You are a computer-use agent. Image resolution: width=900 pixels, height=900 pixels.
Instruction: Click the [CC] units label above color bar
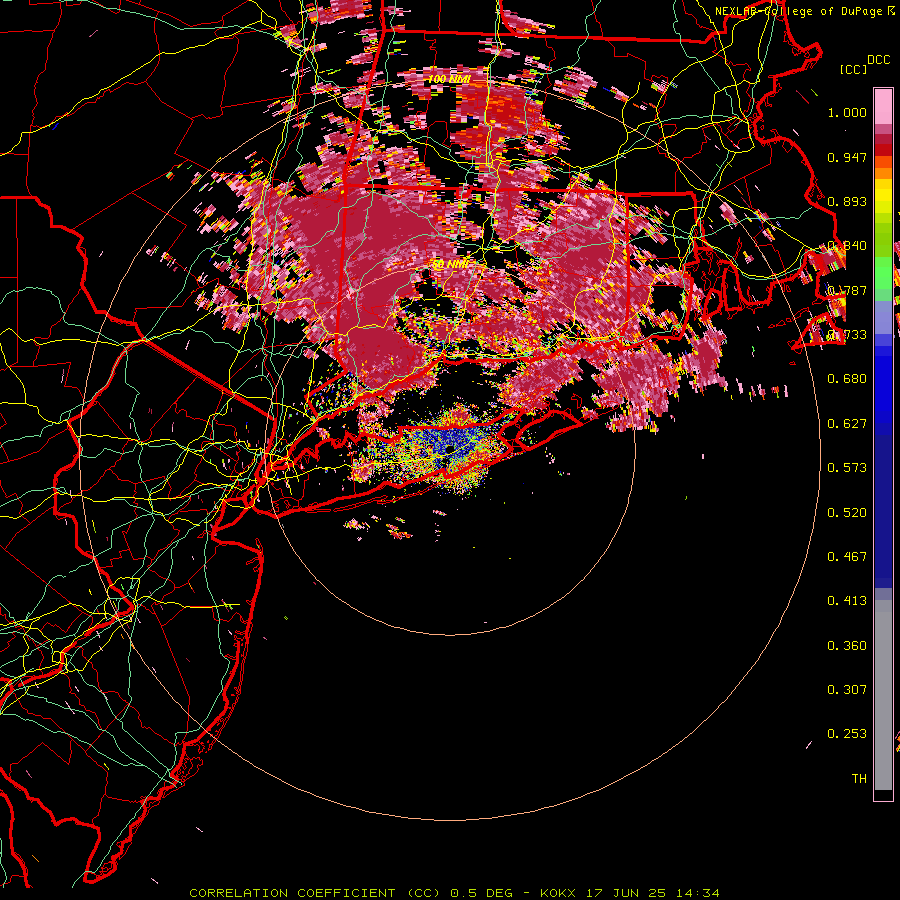pos(854,69)
